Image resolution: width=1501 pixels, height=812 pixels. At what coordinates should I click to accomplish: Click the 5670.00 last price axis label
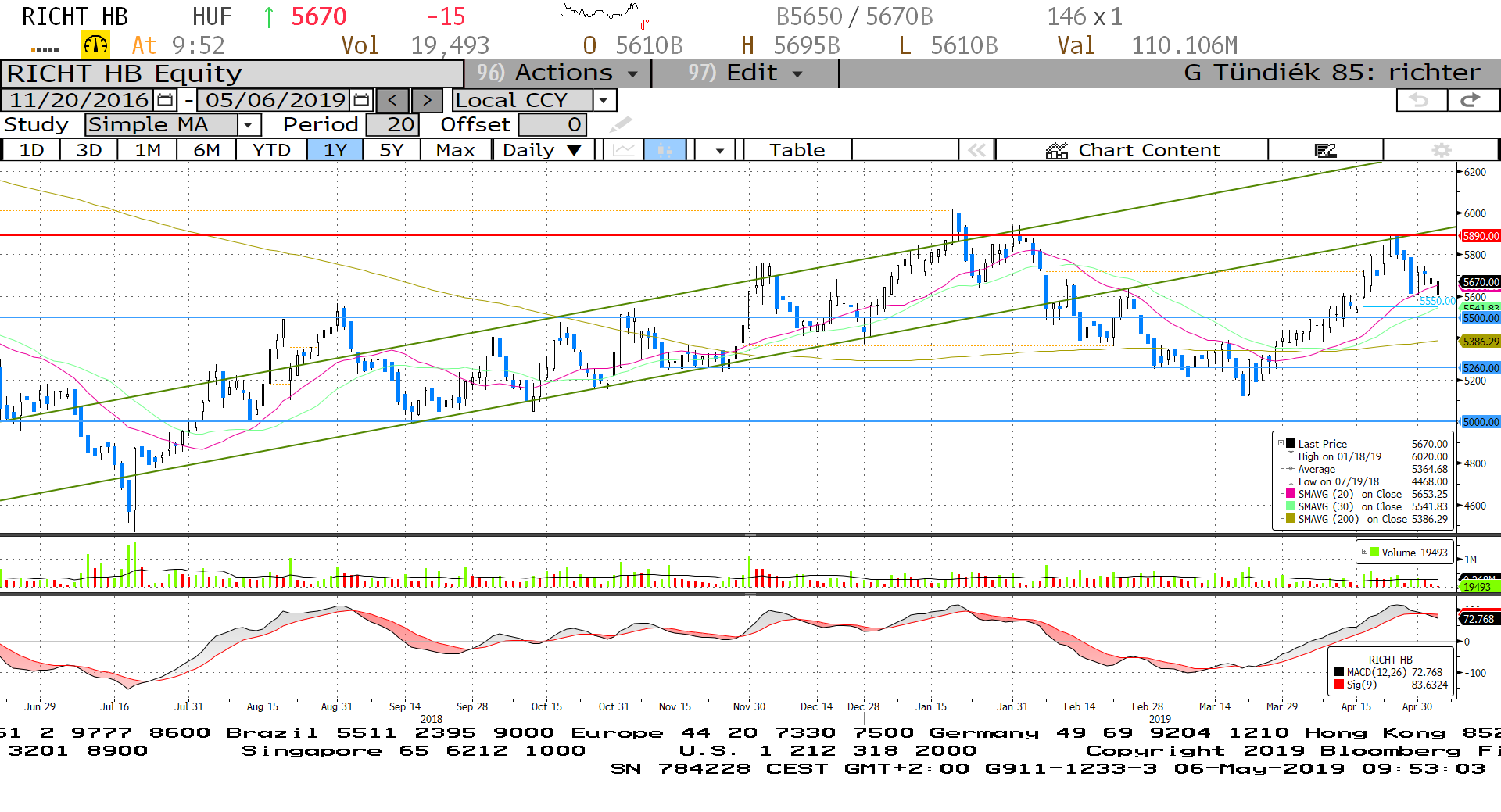coord(1481,282)
